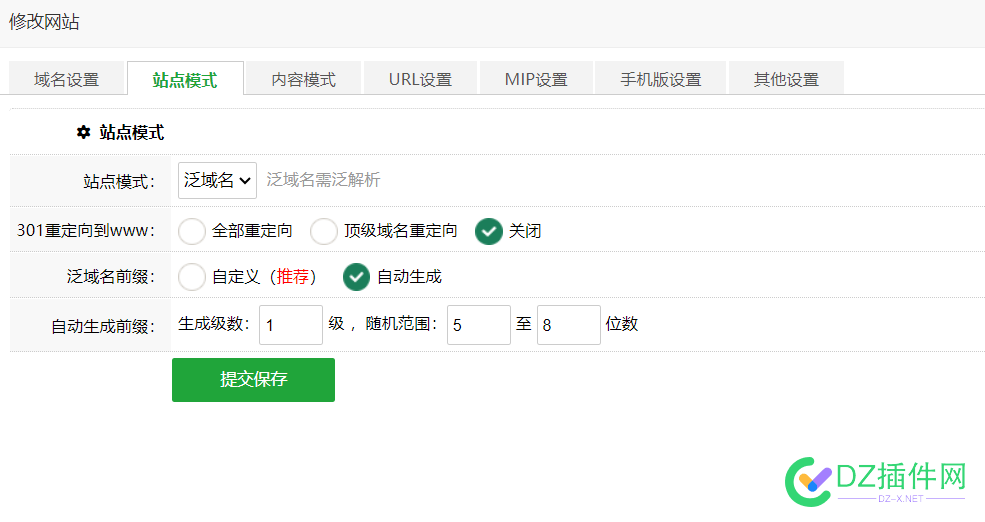Click the 生成级数 input field
The height and width of the screenshot is (522, 985).
coord(291,325)
